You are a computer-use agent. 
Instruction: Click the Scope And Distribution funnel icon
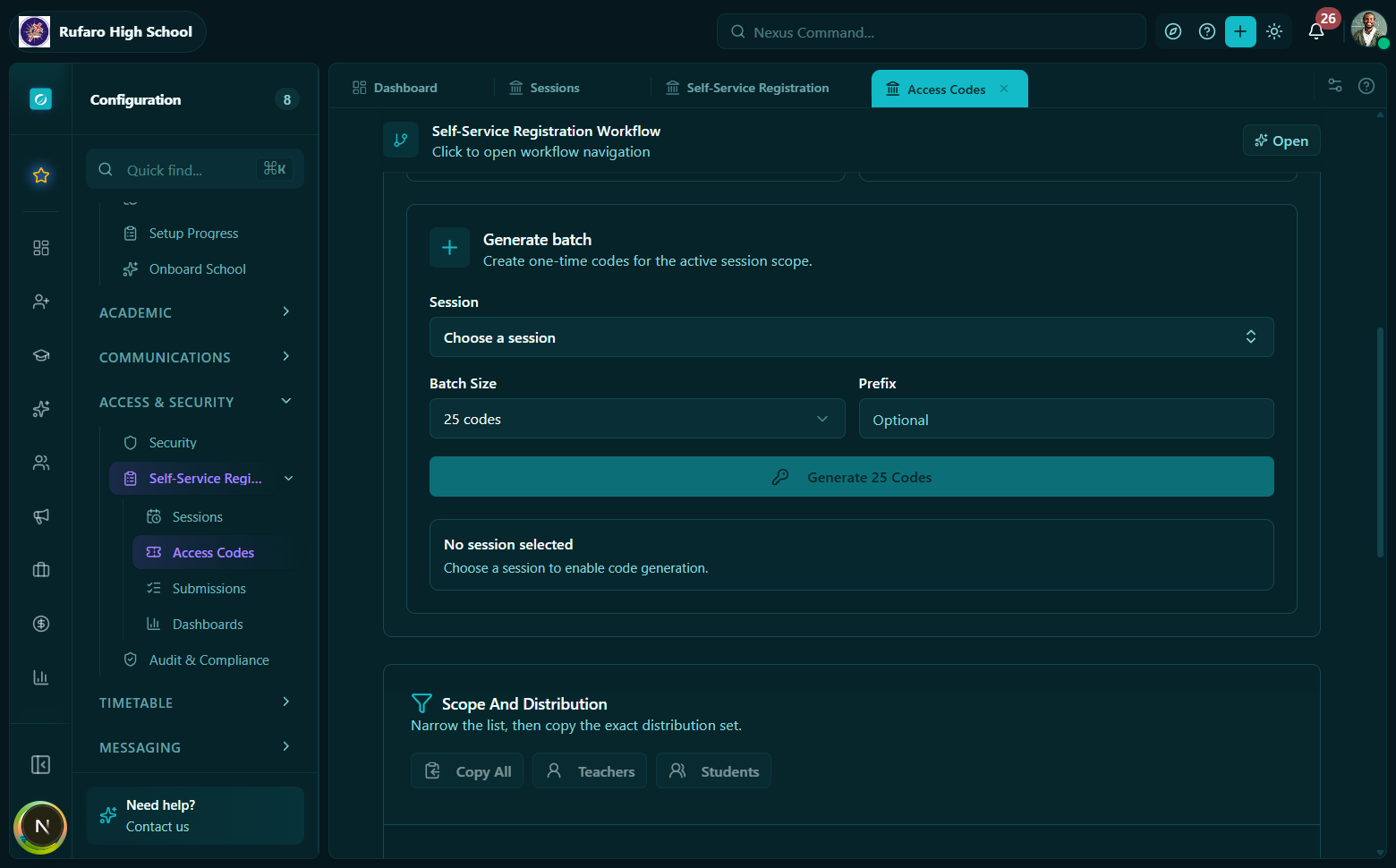421,703
